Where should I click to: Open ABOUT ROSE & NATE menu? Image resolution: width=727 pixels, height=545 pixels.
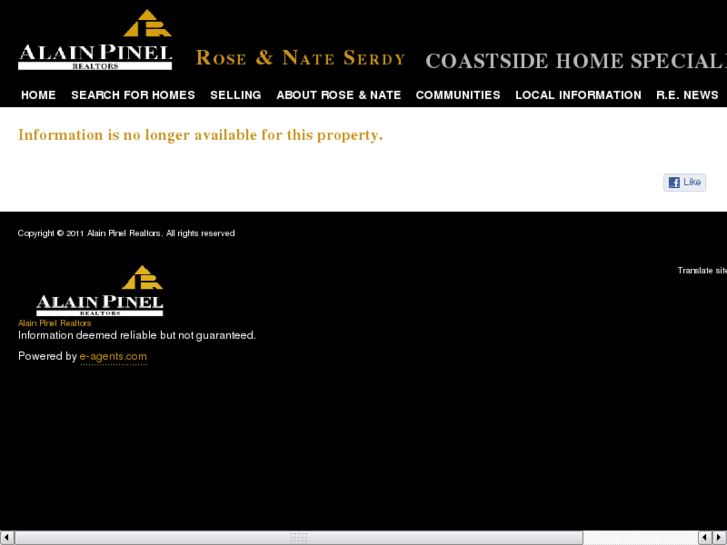pyautogui.click(x=338, y=95)
